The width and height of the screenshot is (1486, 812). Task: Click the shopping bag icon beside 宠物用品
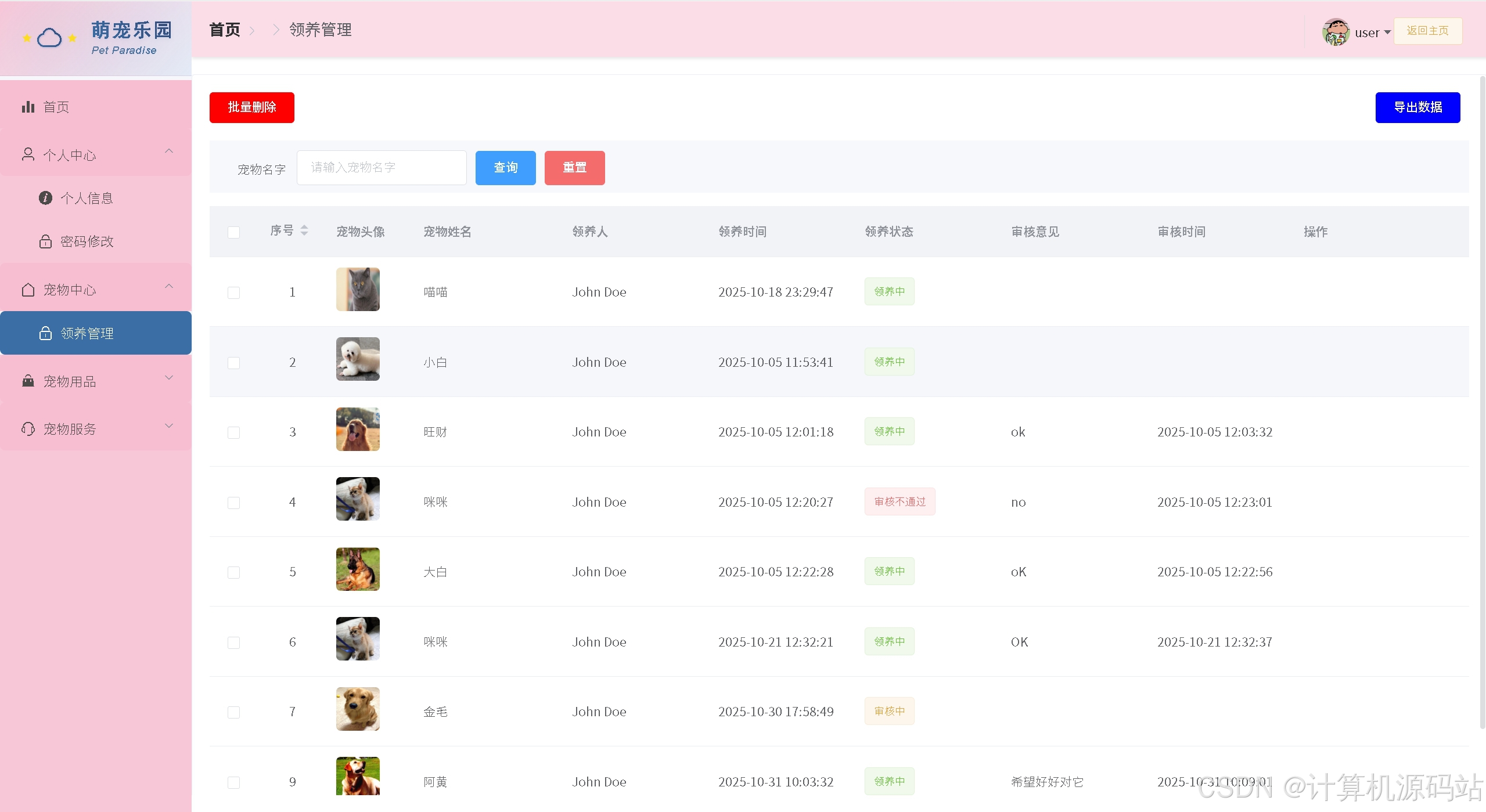tap(28, 381)
